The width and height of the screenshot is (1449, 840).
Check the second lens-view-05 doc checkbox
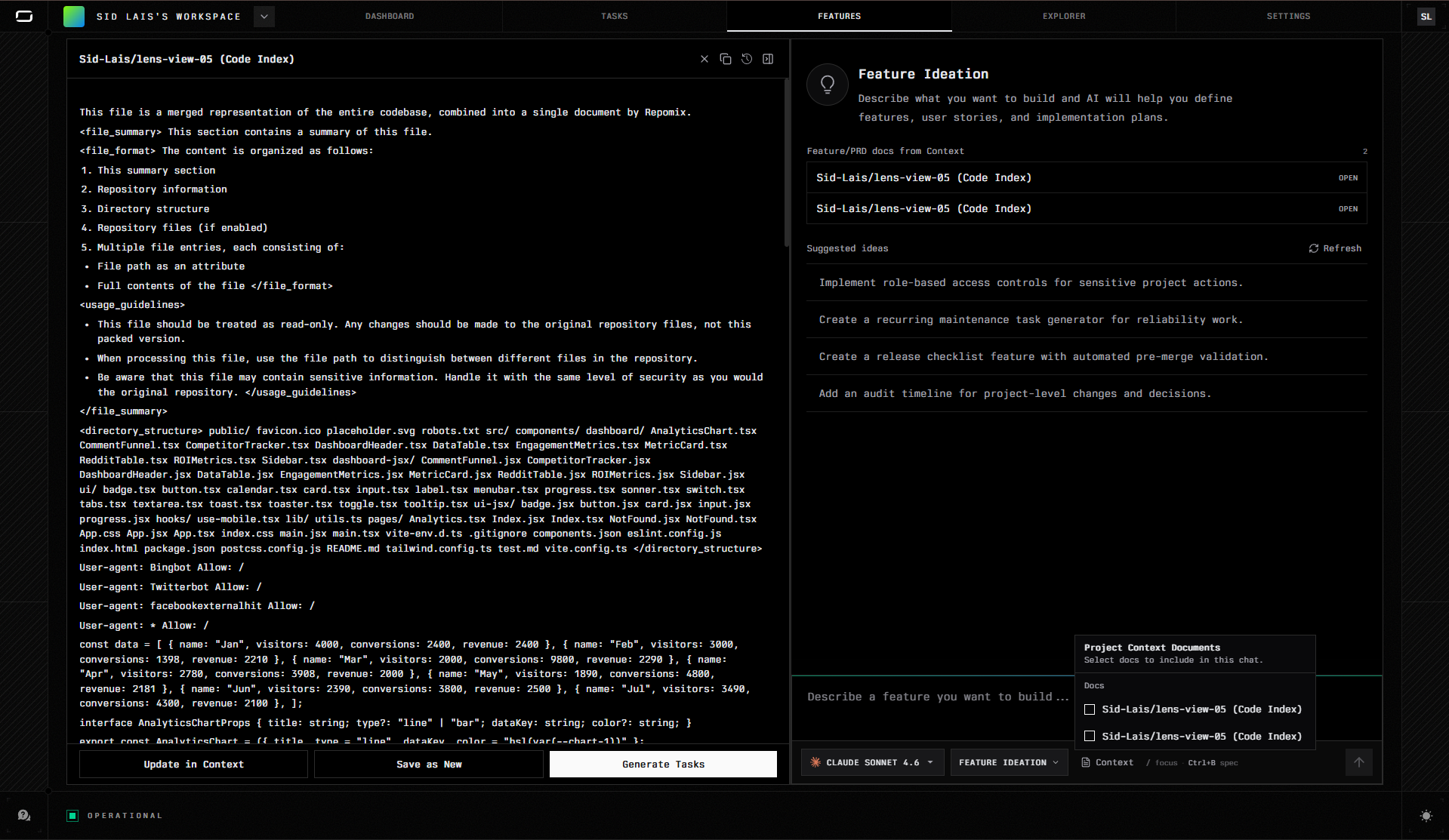[x=1089, y=736]
